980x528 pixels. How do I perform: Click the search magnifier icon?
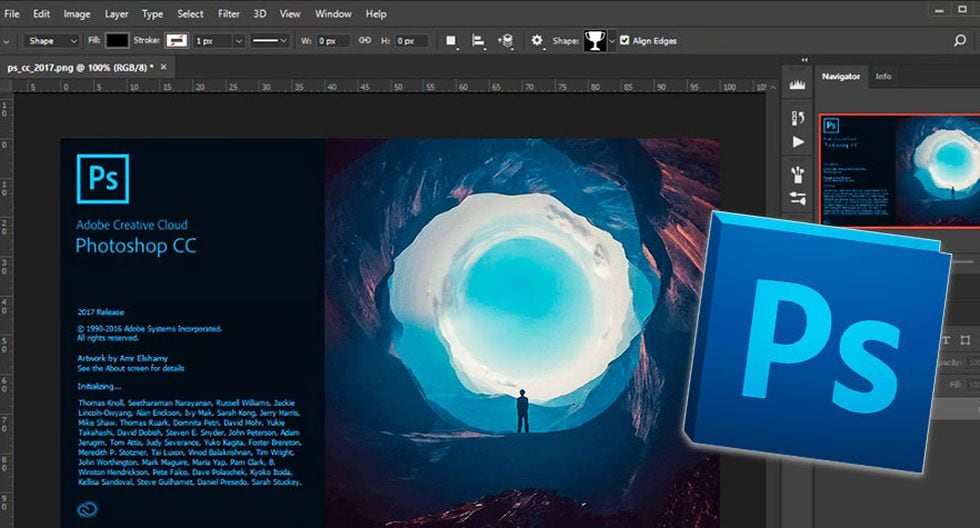[960, 41]
